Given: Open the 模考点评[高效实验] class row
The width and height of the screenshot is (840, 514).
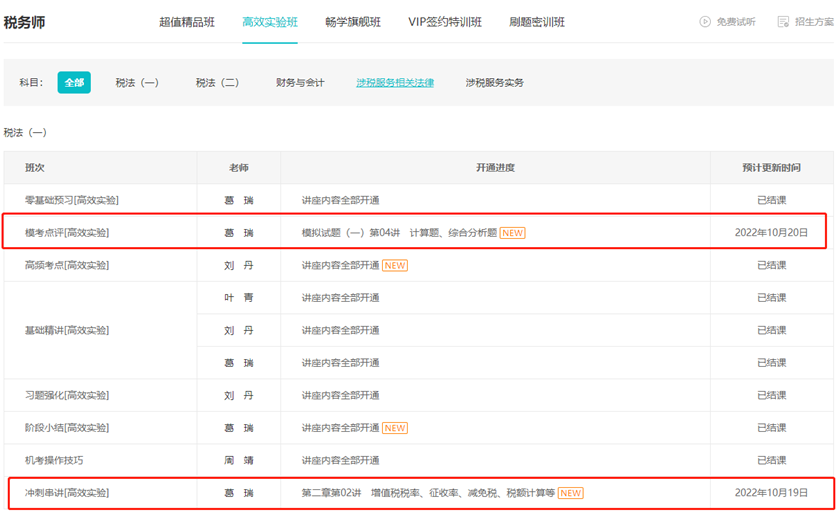Looking at the screenshot, I should point(67,233).
